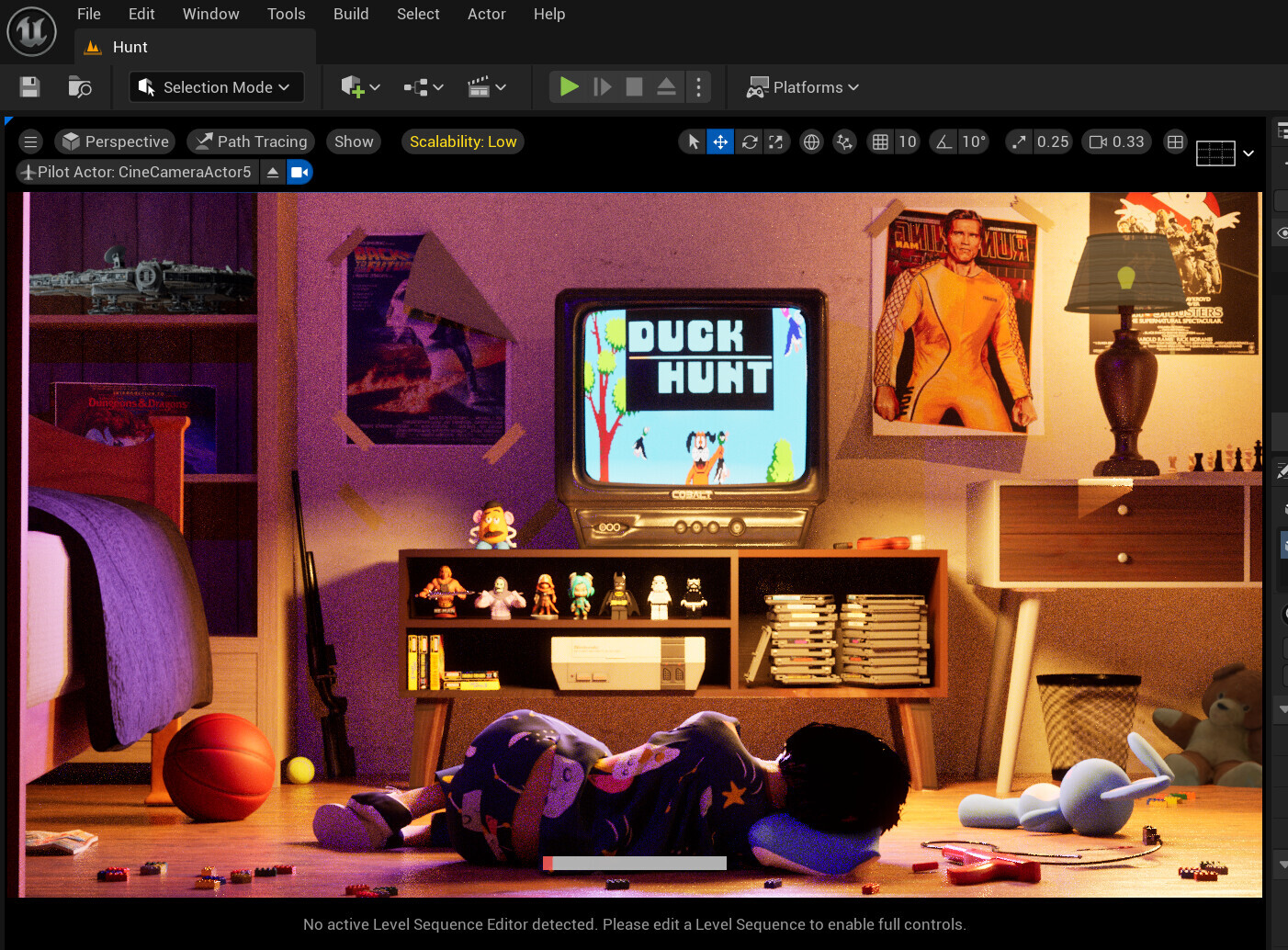
Task: Click the Unreal Engine logo icon
Action: point(31,31)
